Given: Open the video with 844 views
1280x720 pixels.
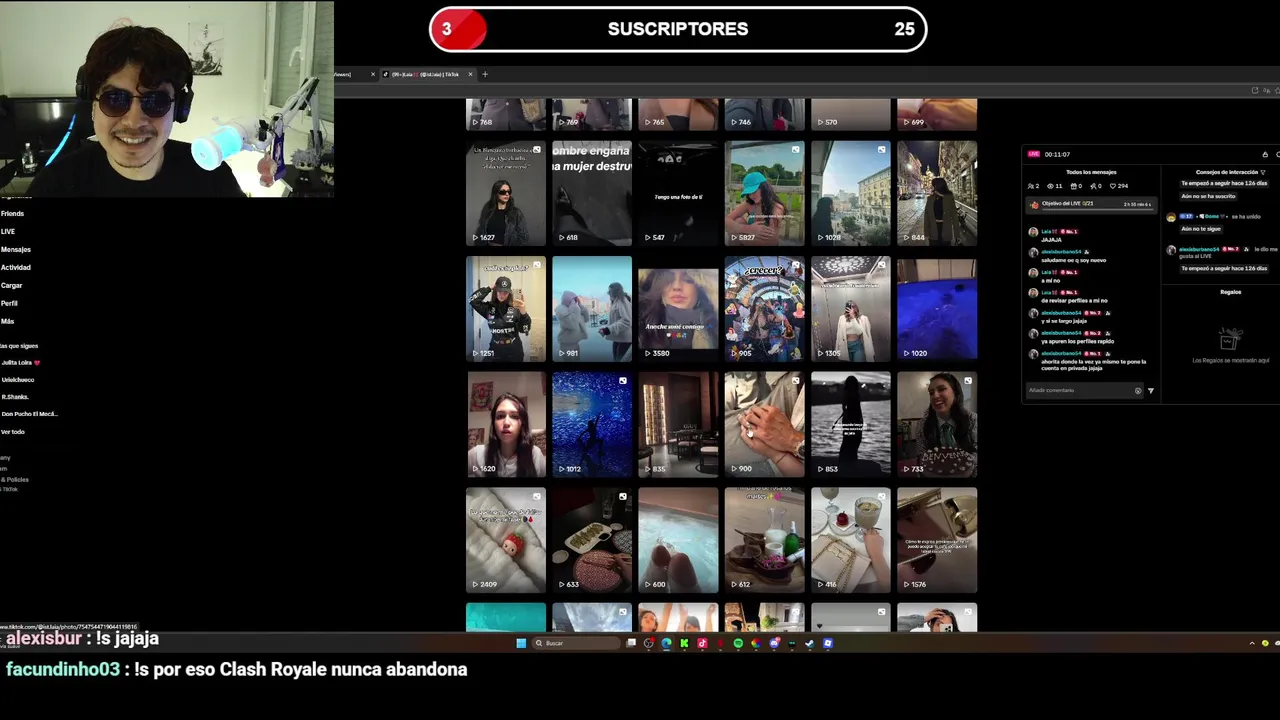Looking at the screenshot, I should tap(937, 193).
